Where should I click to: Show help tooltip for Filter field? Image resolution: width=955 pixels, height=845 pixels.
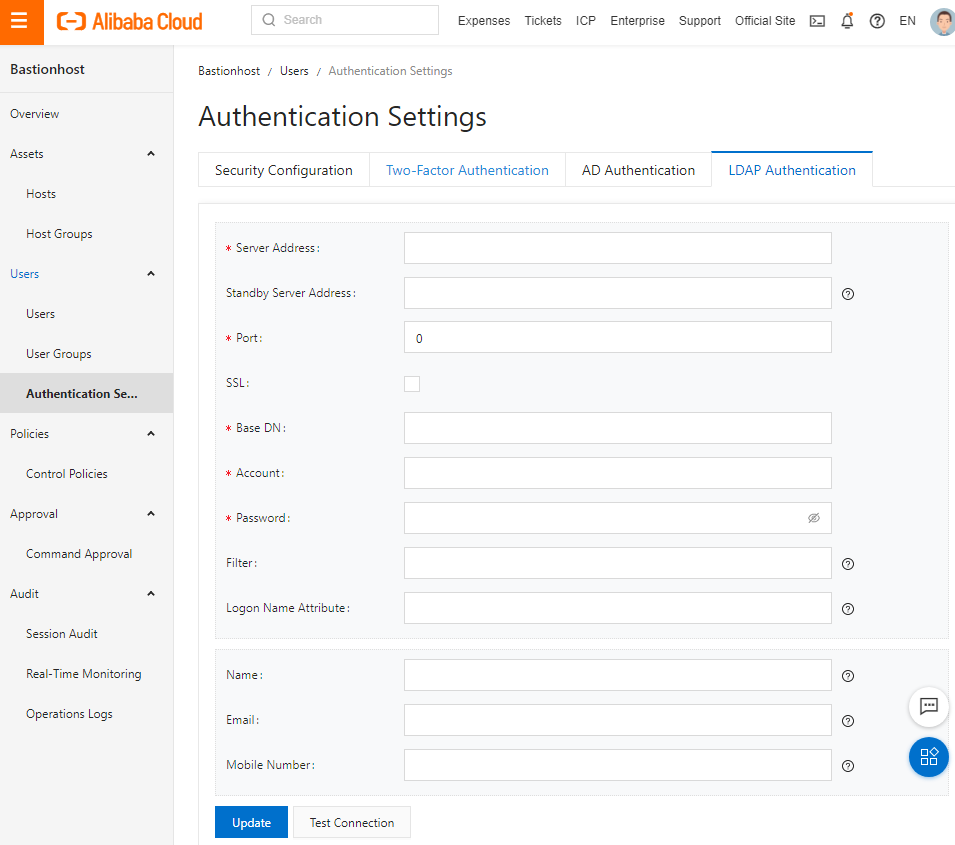847,564
